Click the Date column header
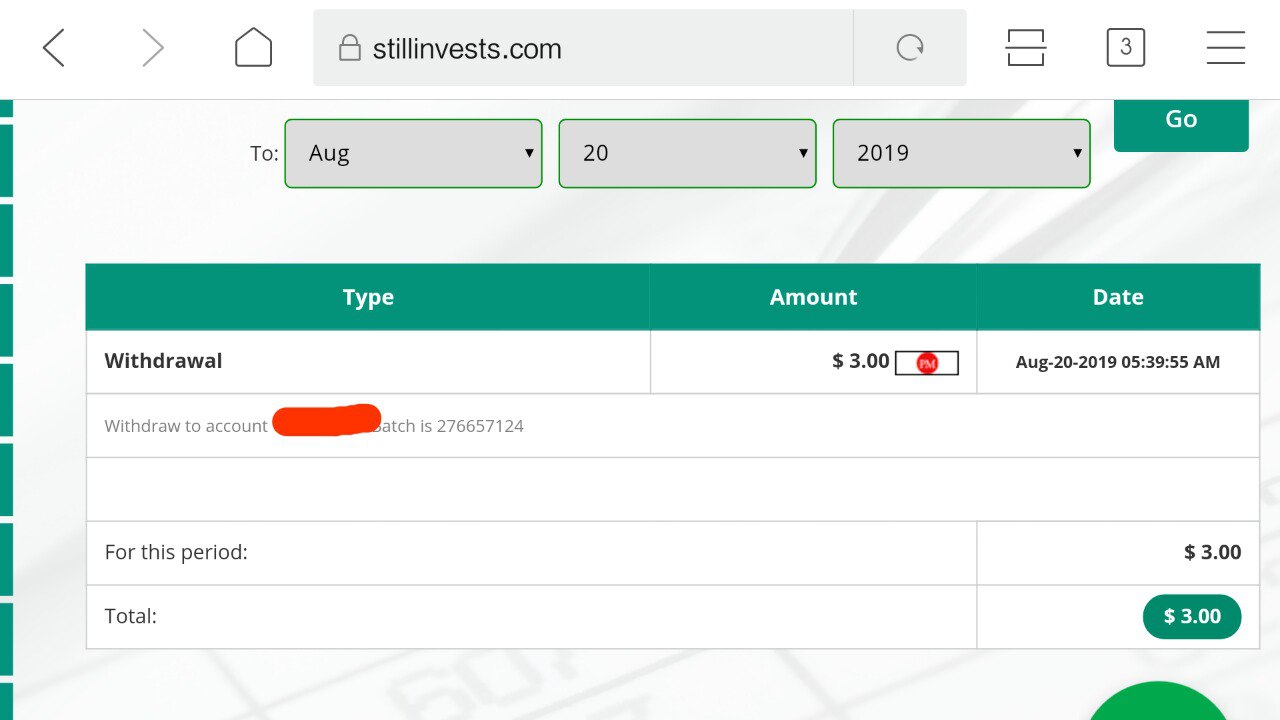 tap(1118, 297)
